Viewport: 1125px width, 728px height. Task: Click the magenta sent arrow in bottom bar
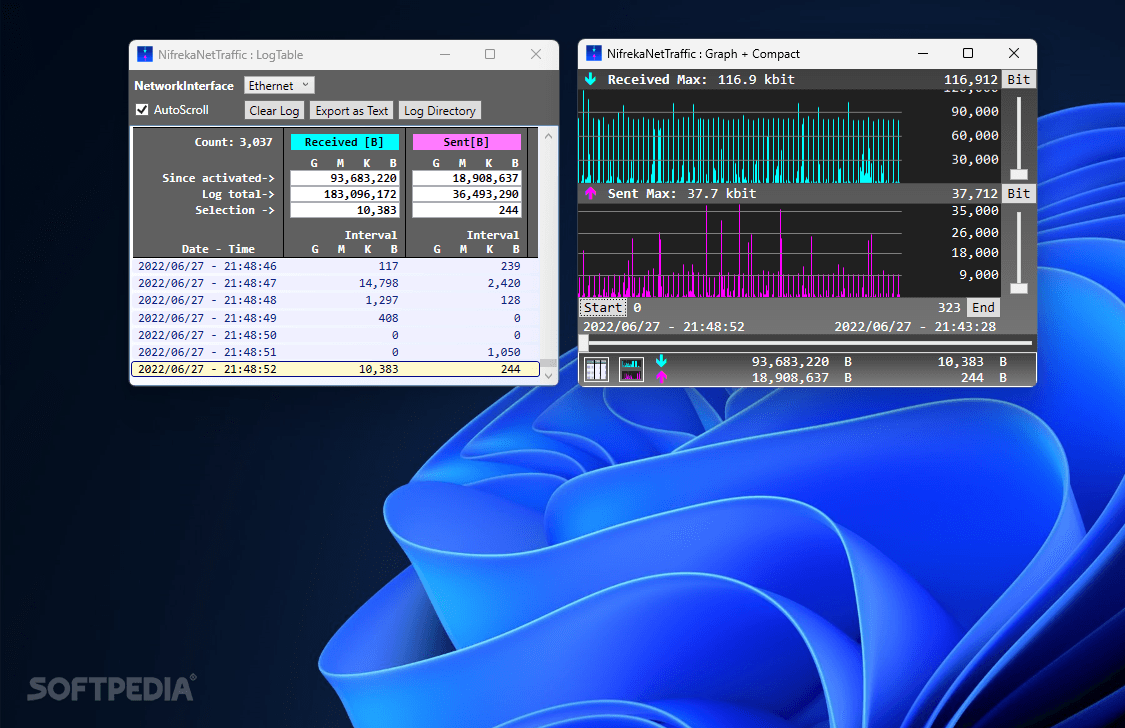pos(661,377)
